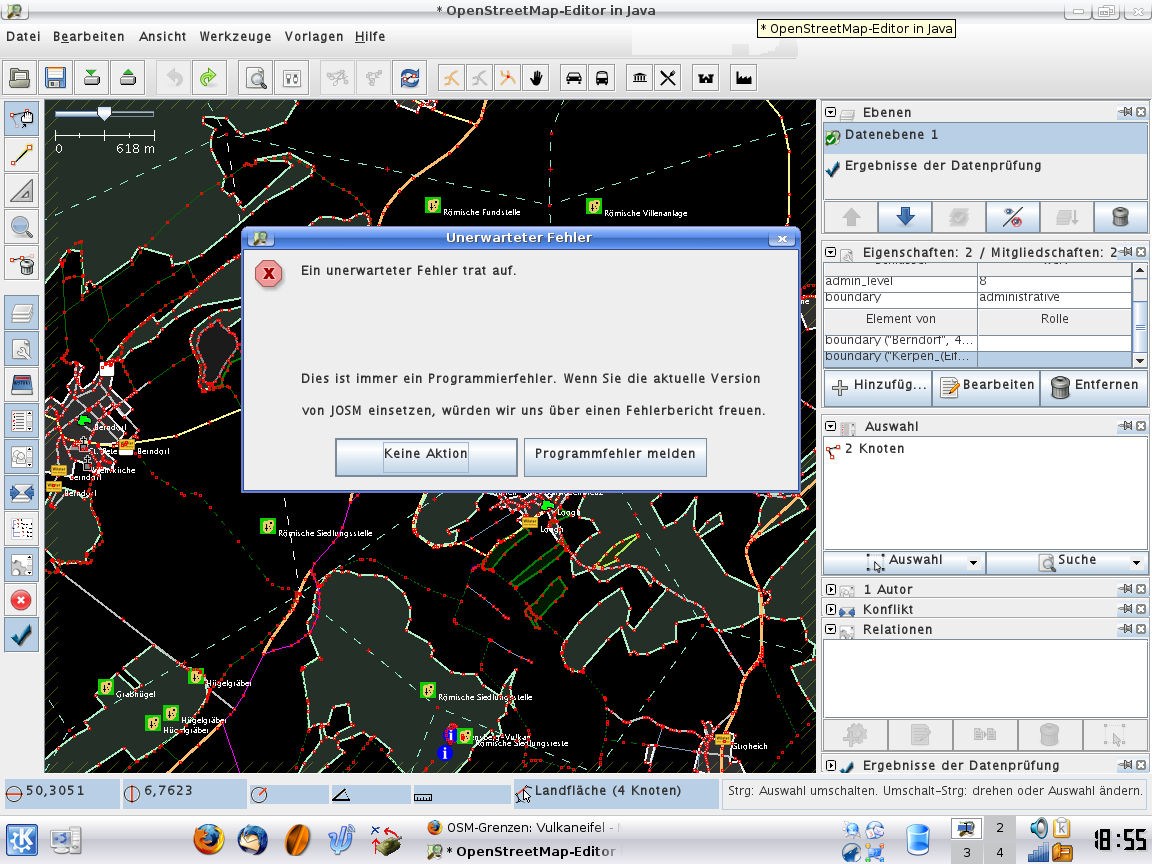Click the properties table vertical scrollbar
This screenshot has width=1152, height=864.
click(x=1140, y=315)
